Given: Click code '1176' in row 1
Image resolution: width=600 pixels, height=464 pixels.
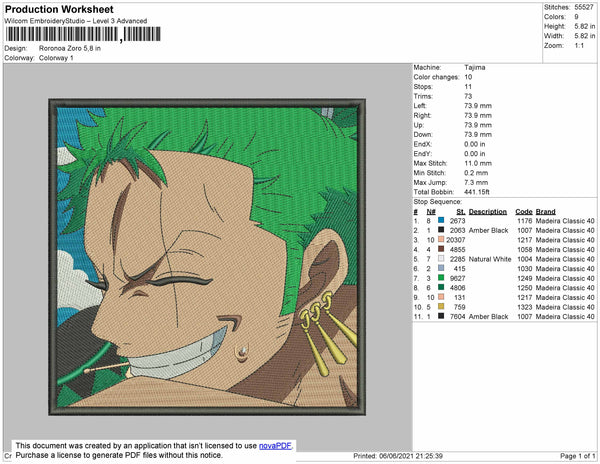Looking at the screenshot, I should 525,221.
